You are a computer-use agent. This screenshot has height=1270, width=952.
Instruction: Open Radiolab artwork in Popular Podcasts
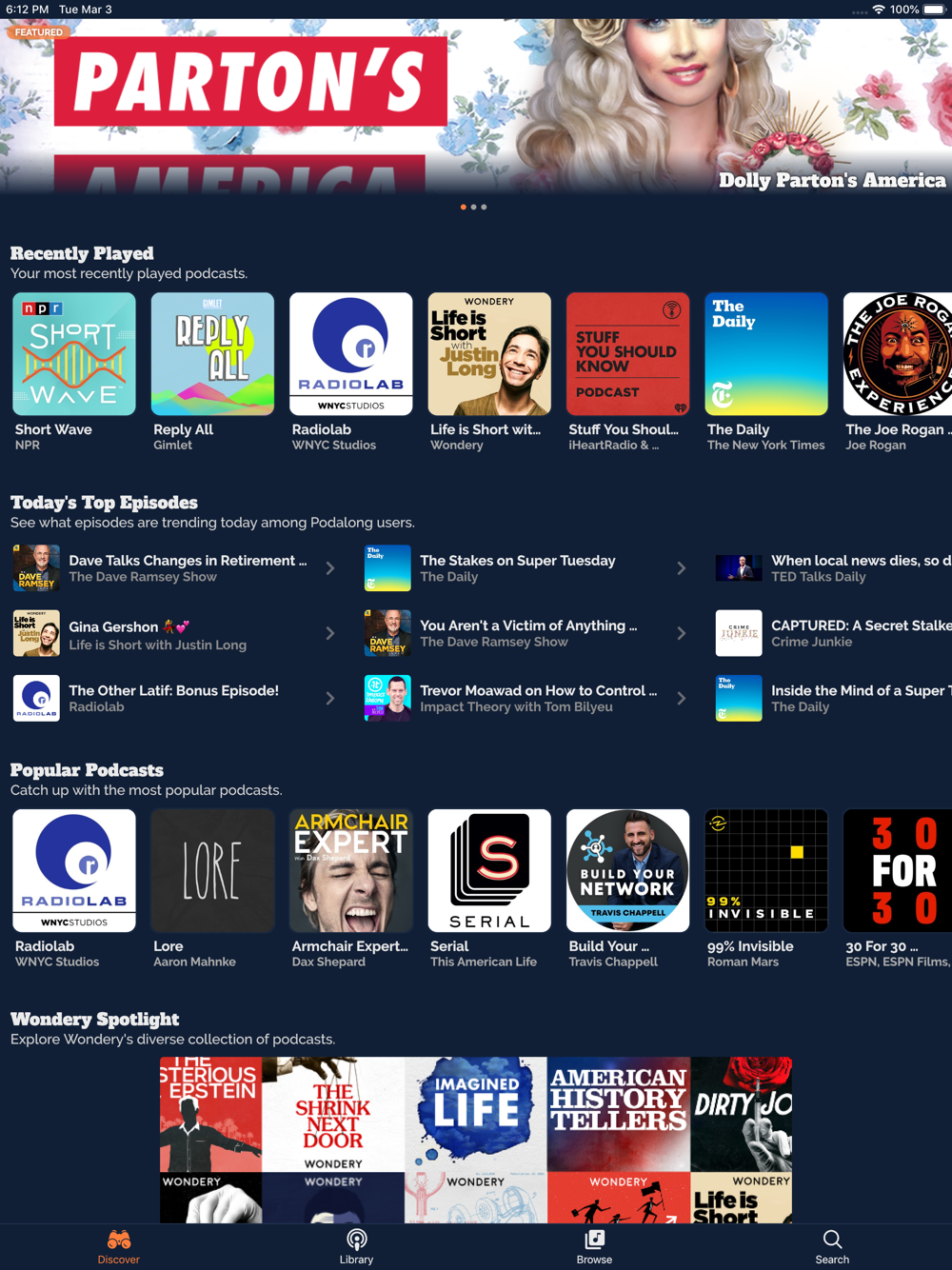click(x=74, y=871)
